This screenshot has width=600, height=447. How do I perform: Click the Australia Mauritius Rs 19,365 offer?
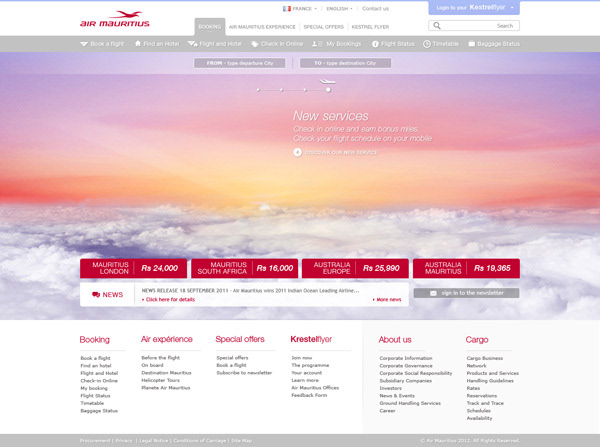pyautogui.click(x=466, y=268)
